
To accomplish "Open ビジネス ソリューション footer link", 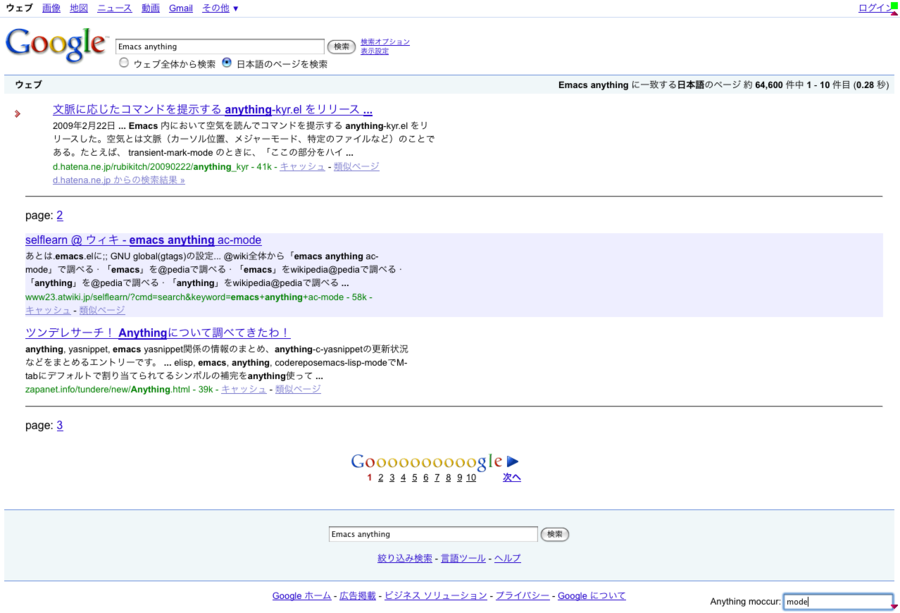I will click(x=436, y=596).
